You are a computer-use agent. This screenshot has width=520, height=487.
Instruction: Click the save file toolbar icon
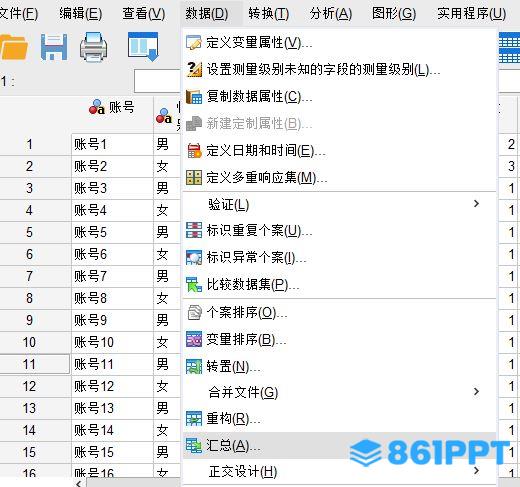click(54, 47)
